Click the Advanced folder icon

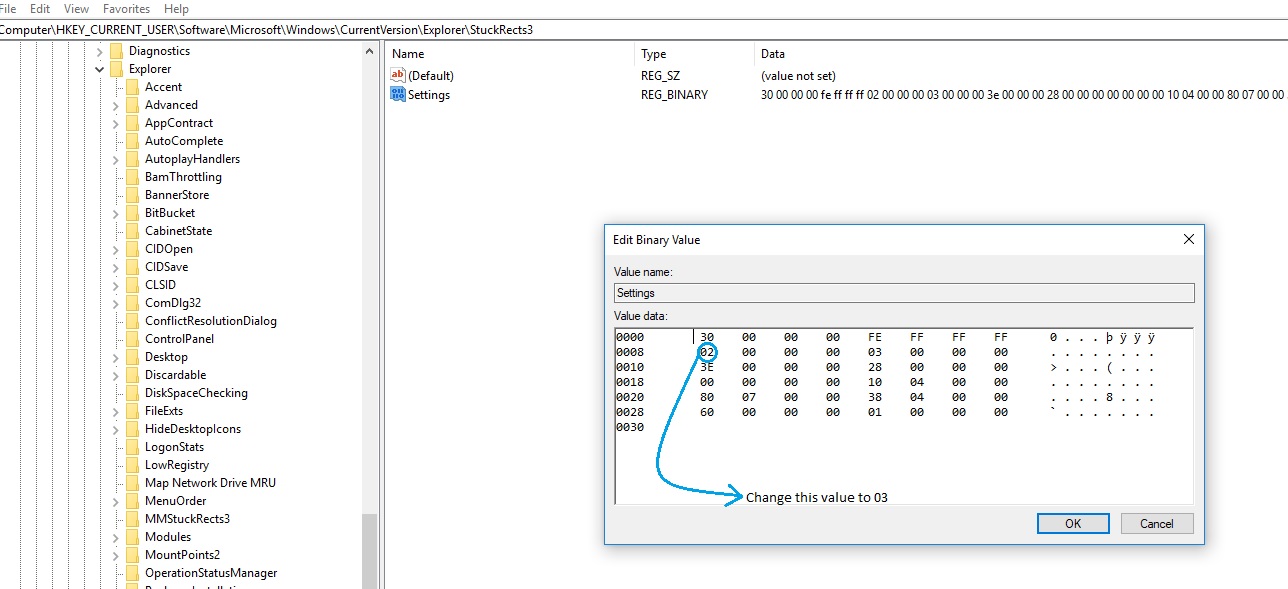pyautogui.click(x=132, y=105)
